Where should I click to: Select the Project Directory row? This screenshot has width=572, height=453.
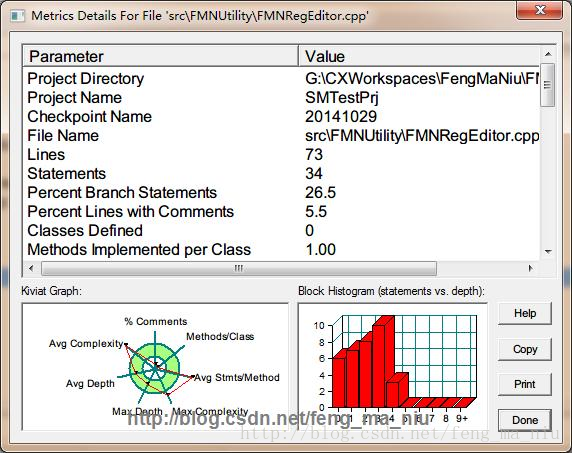pos(281,79)
